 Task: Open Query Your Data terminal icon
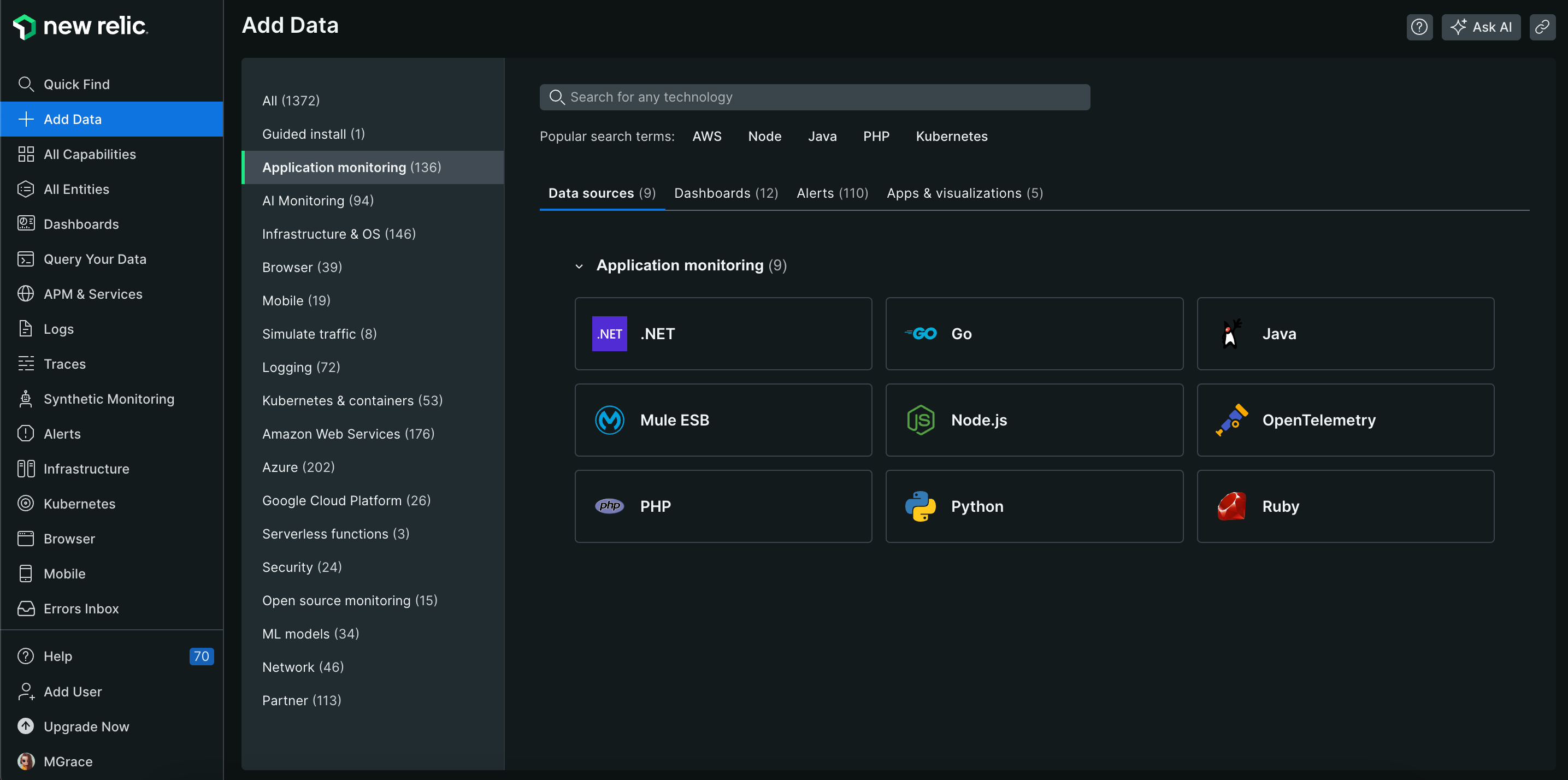coord(26,259)
